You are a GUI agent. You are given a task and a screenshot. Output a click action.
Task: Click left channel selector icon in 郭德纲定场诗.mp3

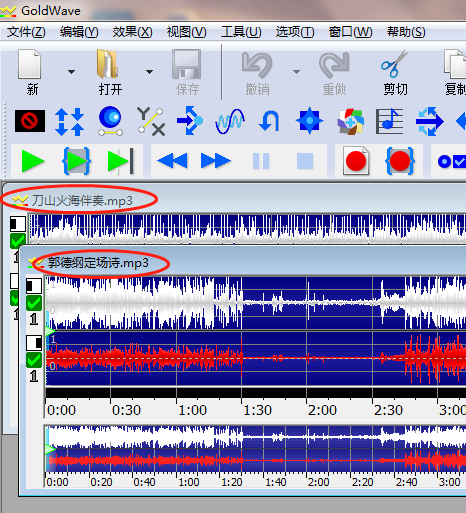pyautogui.click(x=34, y=286)
